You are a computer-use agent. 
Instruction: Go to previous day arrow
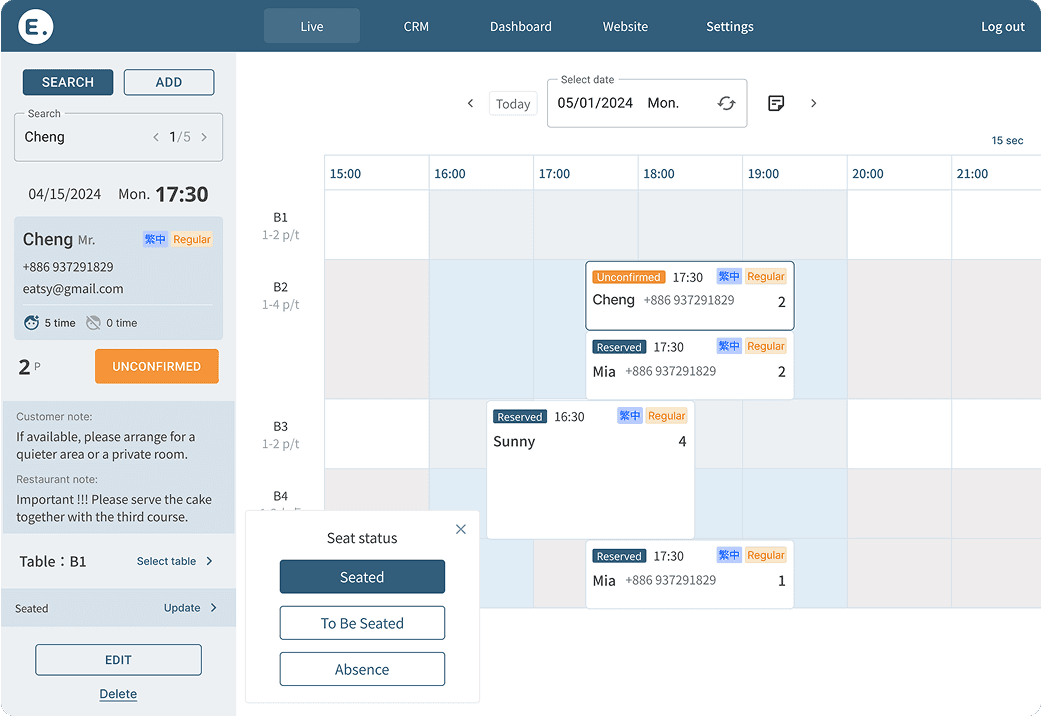pyautogui.click(x=470, y=103)
